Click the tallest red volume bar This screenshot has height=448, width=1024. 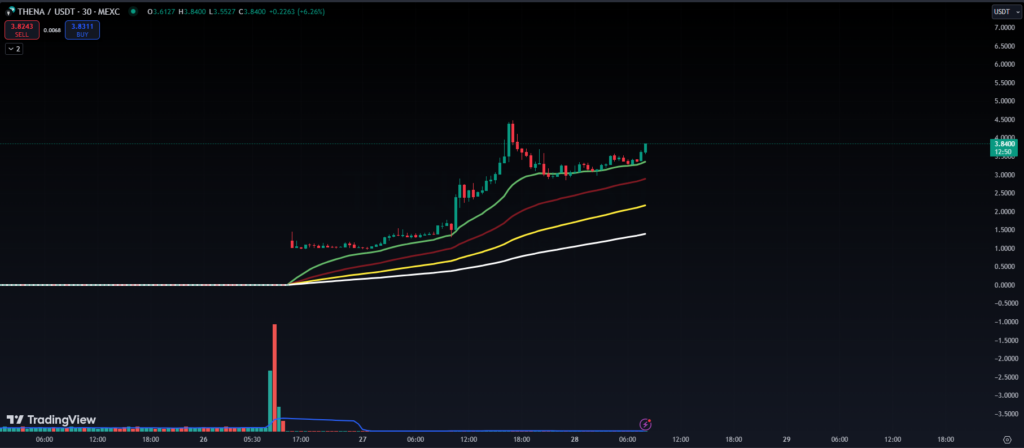[275, 377]
